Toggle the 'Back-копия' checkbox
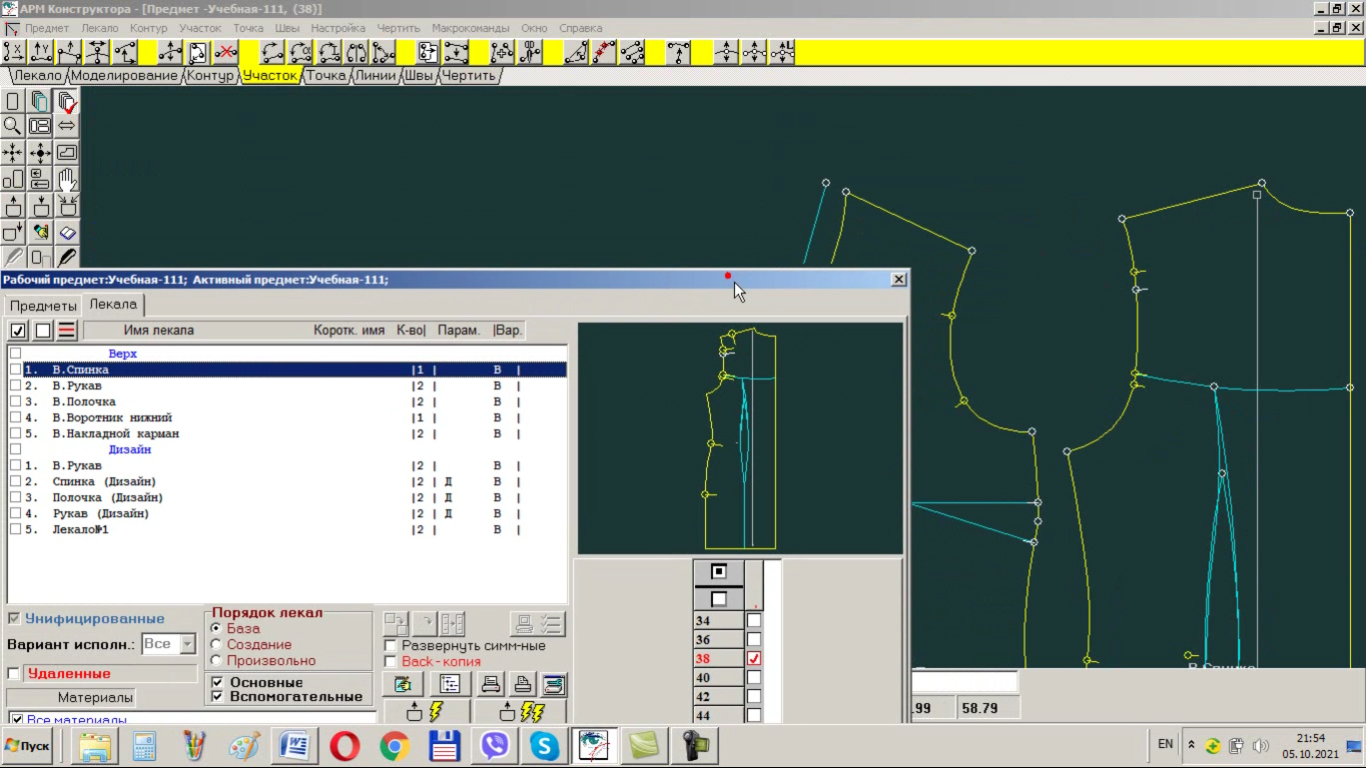Image resolution: width=1366 pixels, height=768 pixels. point(391,662)
